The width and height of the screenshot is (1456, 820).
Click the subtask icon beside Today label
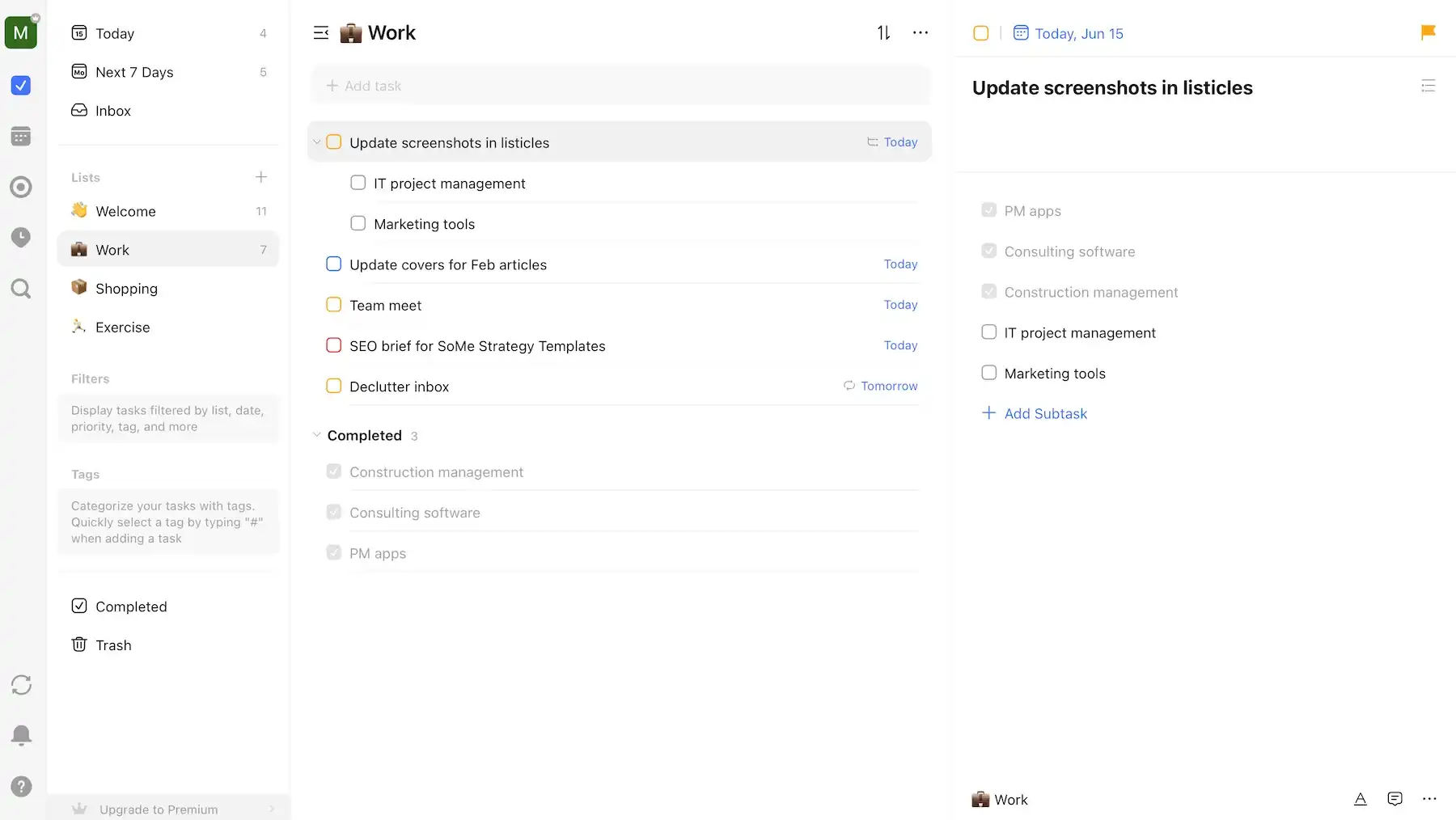tap(873, 142)
